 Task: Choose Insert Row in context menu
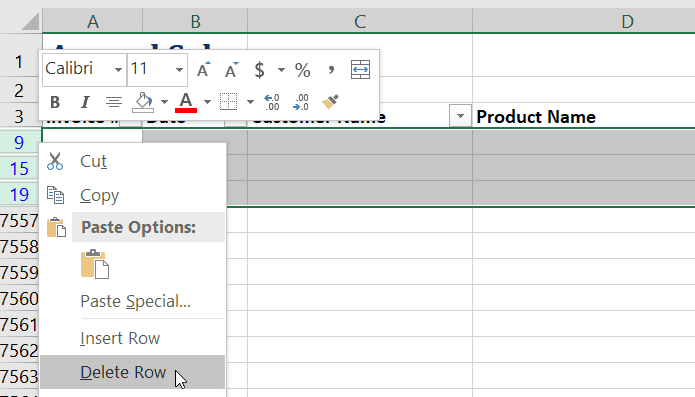coord(133,339)
